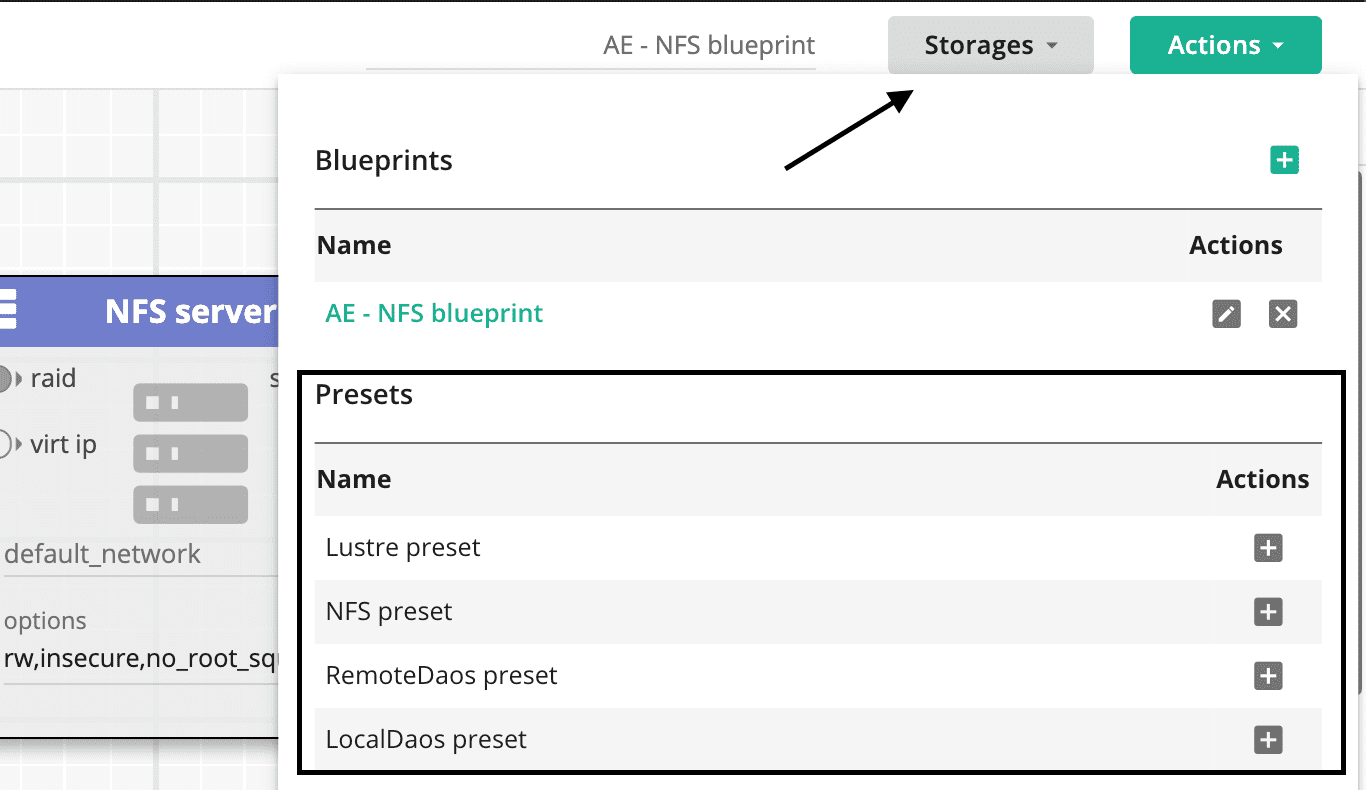Edit the AE - NFS blueprint via pencil icon
This screenshot has width=1366, height=790.
(x=1226, y=313)
